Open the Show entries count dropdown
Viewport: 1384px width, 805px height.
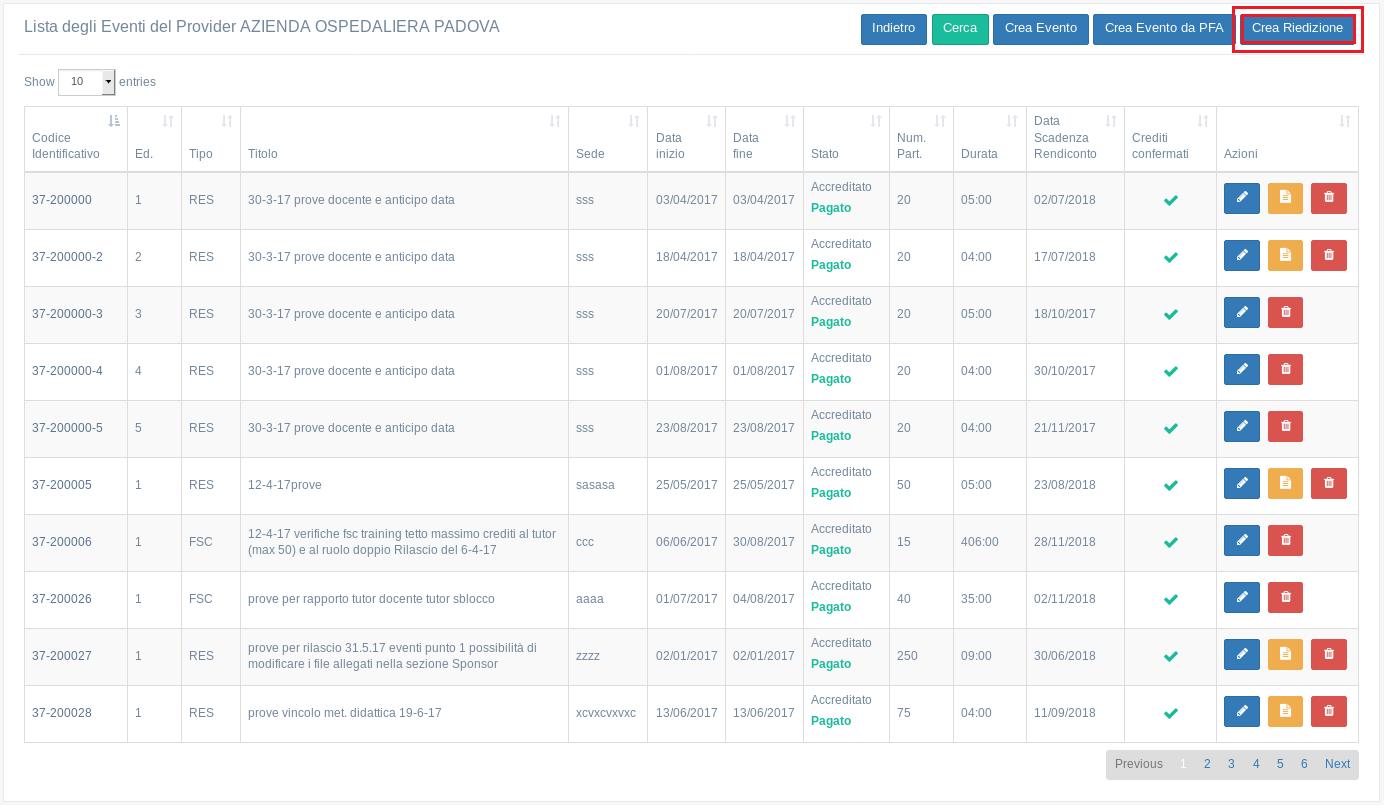pos(87,82)
